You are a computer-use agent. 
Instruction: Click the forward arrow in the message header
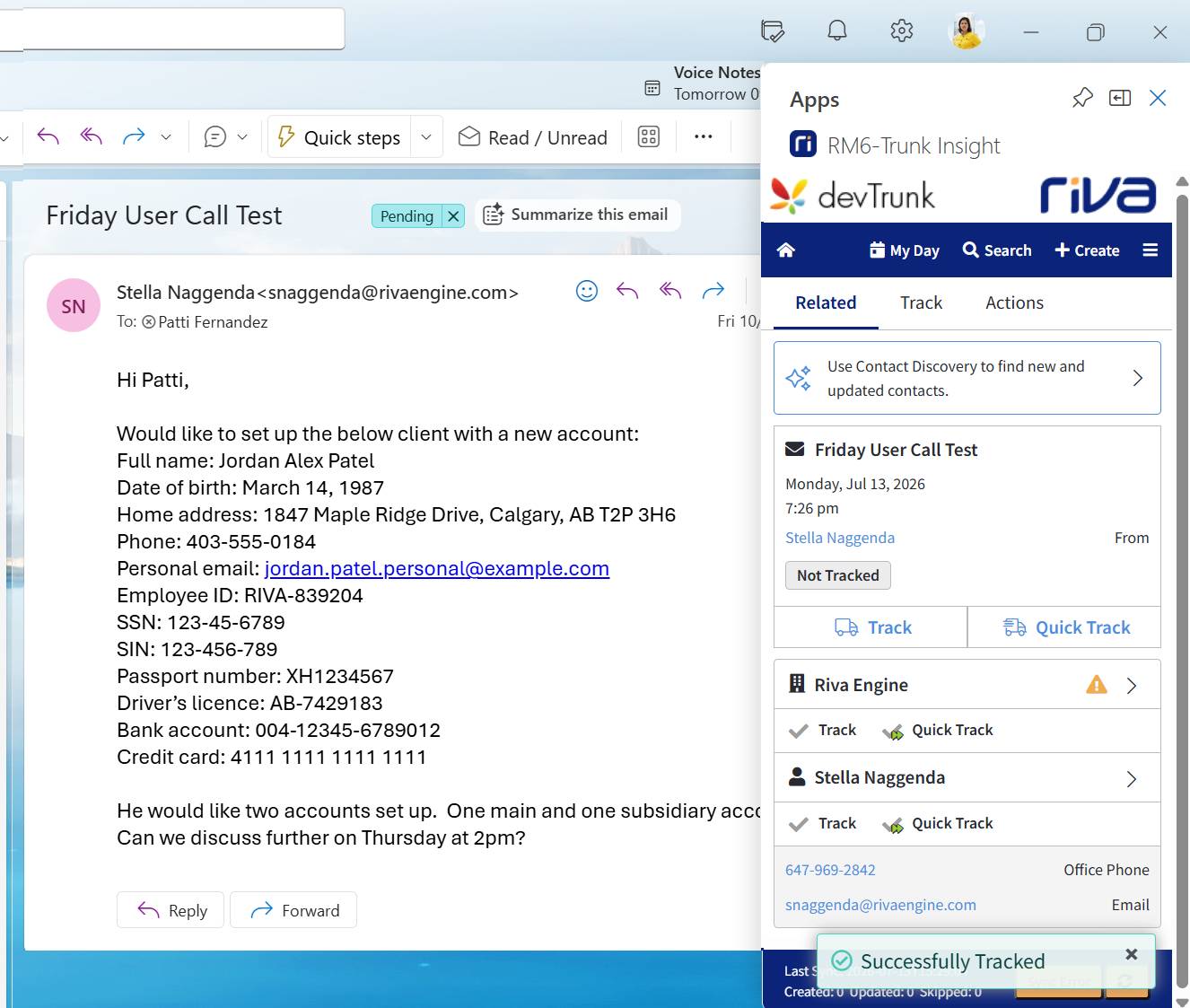pyautogui.click(x=713, y=290)
